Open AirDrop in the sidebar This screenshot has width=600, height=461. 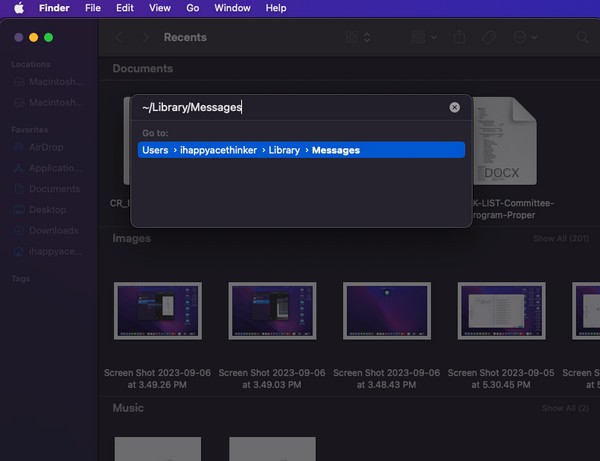point(38,147)
